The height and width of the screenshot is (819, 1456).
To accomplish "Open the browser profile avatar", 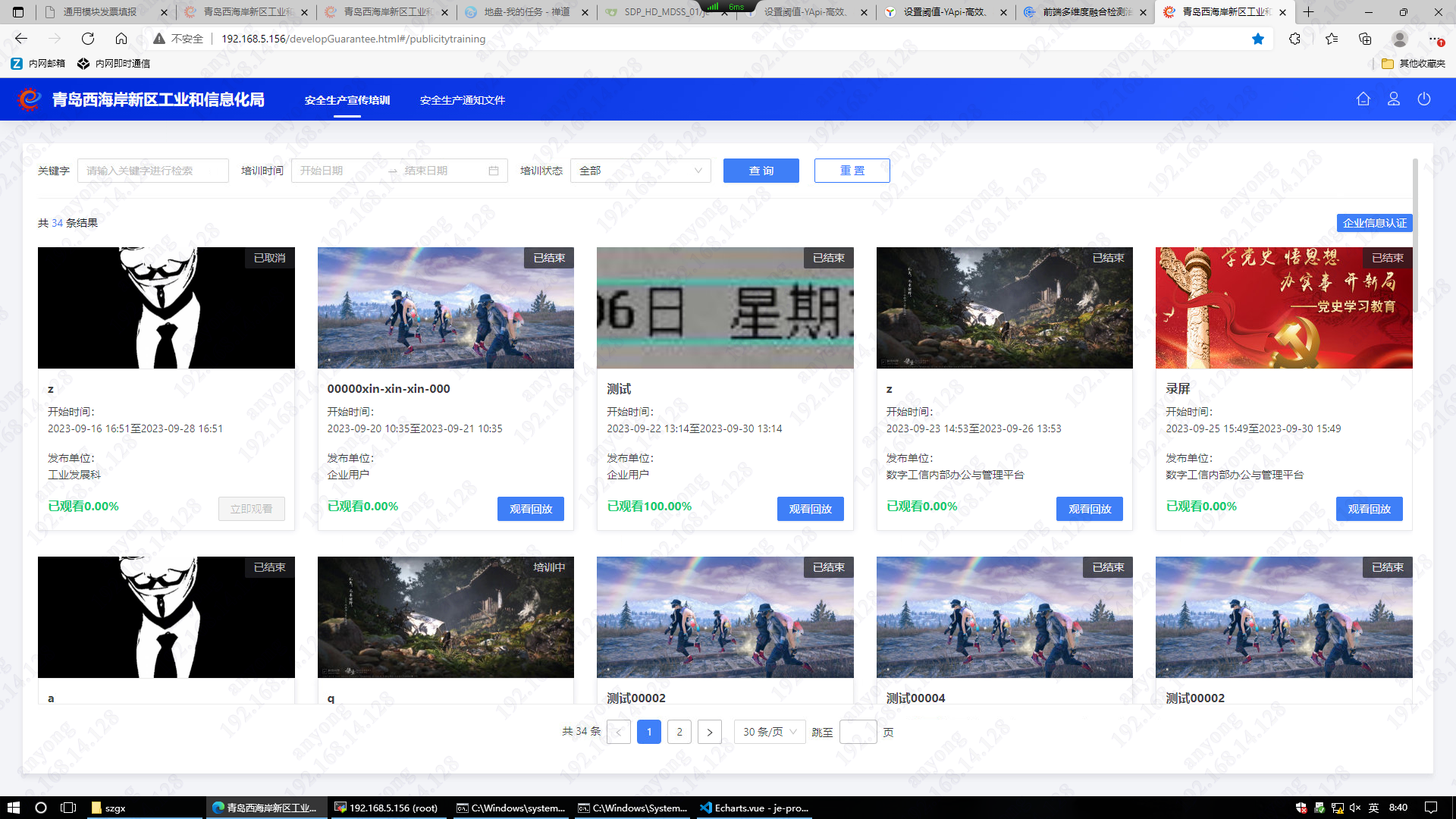I will [1400, 39].
